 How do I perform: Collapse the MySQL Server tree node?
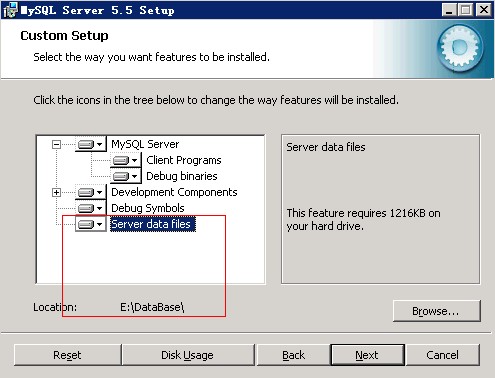pyautogui.click(x=56, y=144)
